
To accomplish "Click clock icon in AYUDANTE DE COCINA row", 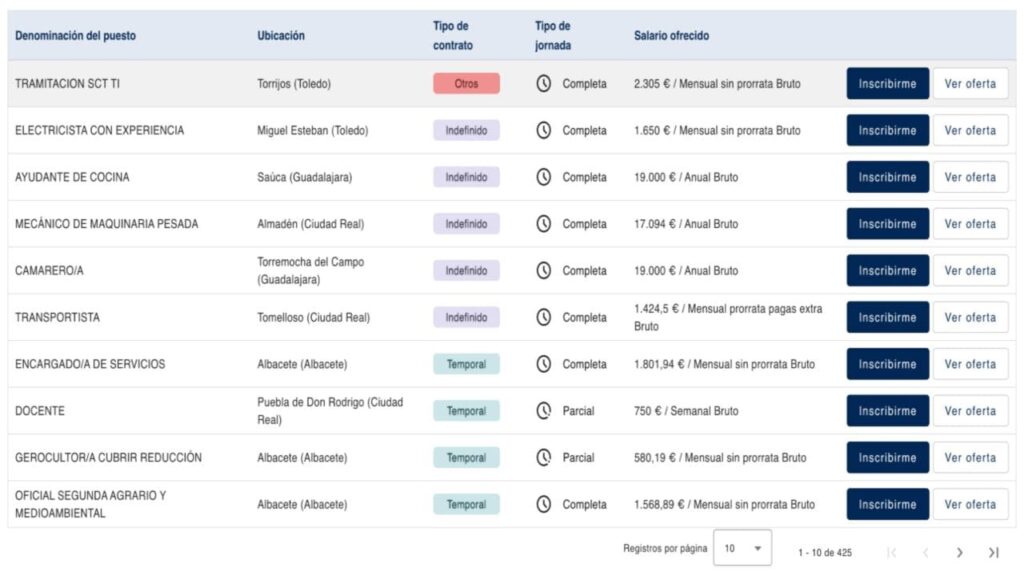I will coord(543,177).
